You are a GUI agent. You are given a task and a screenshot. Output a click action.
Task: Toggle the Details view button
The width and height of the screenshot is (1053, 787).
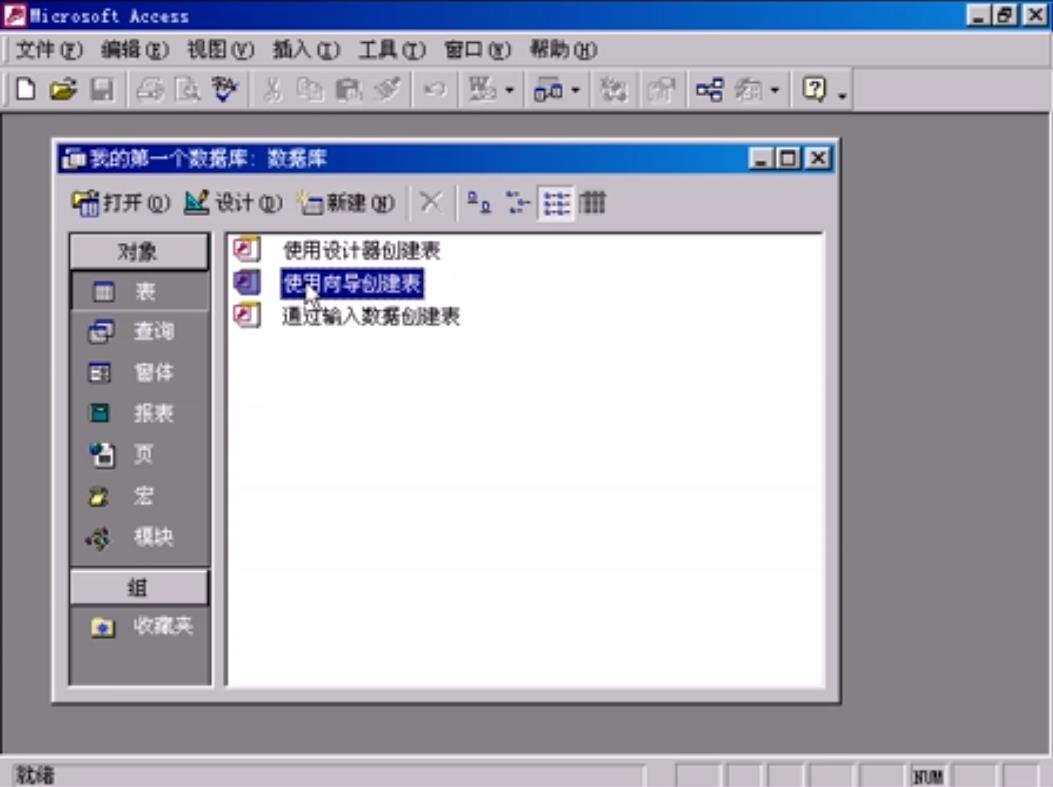[x=592, y=202]
